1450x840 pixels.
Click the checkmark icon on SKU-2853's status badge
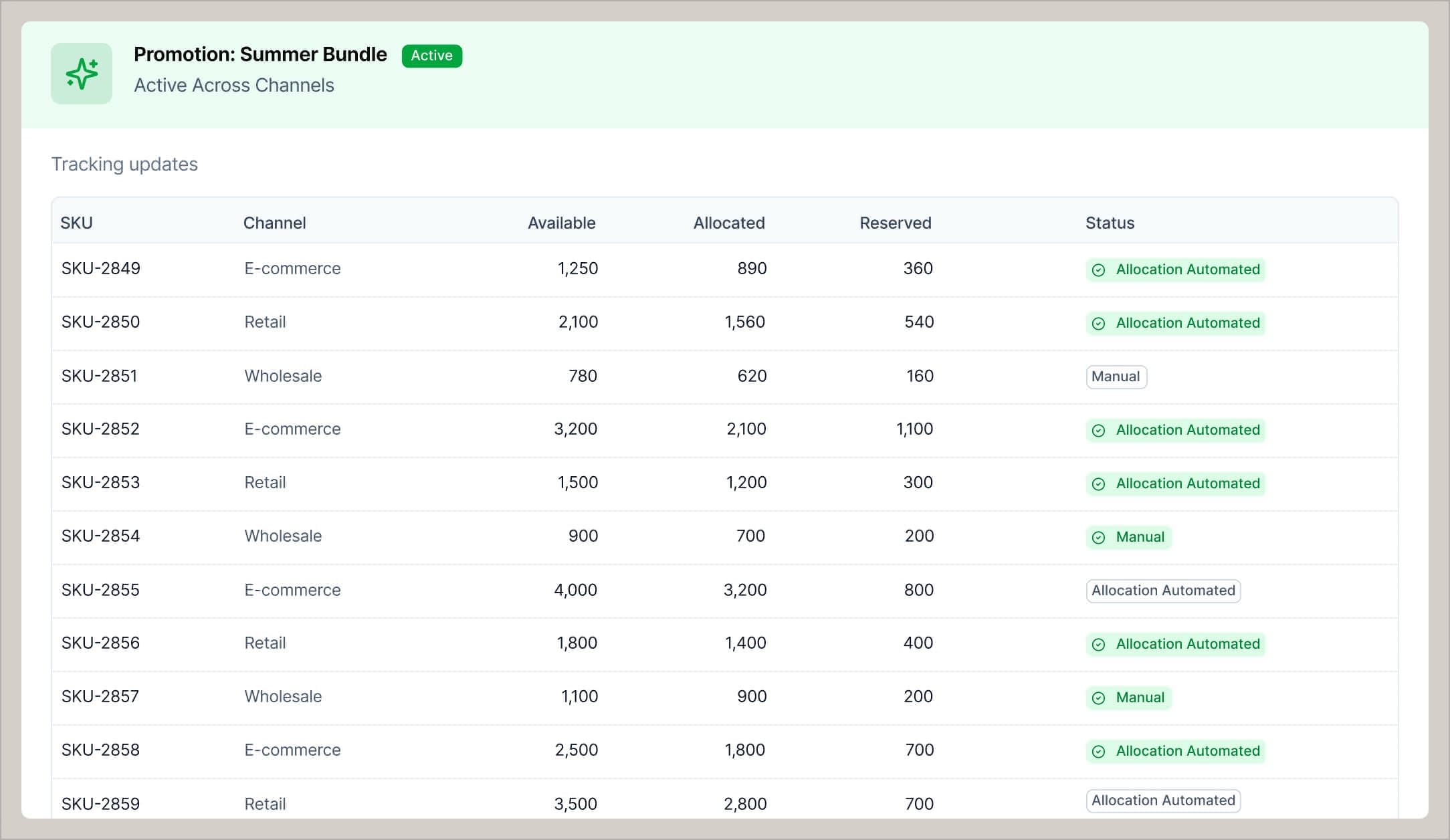(1098, 484)
